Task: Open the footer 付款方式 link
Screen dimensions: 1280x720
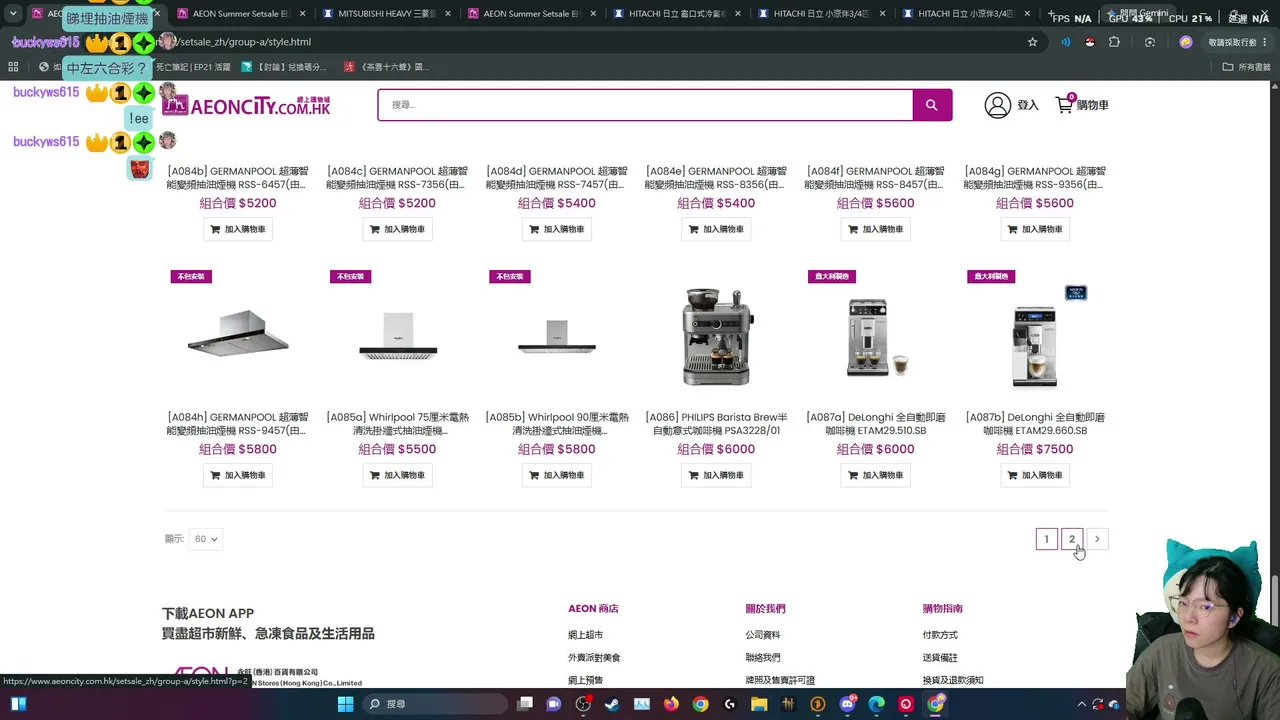Action: [940, 635]
